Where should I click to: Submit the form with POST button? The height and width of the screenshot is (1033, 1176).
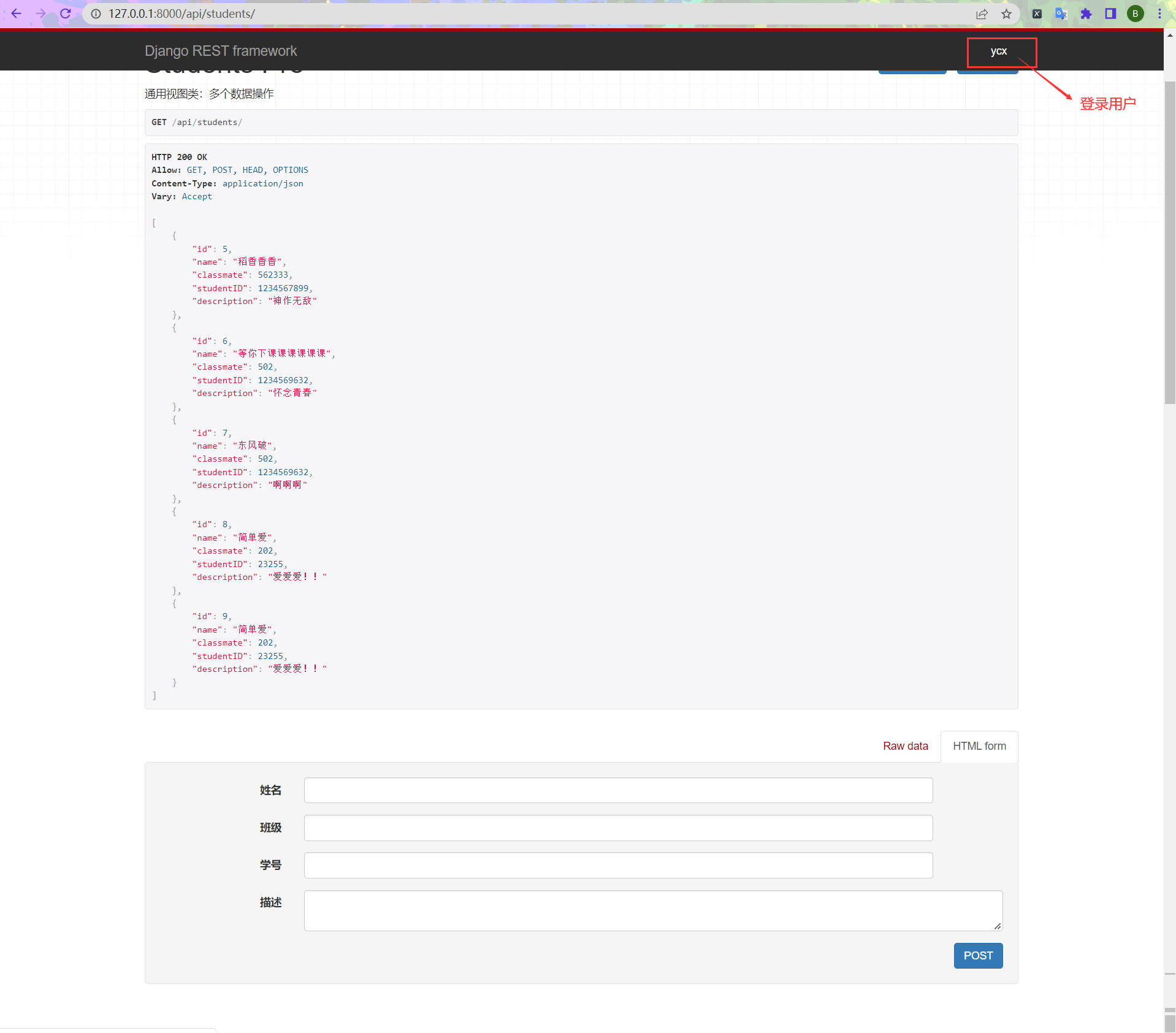pos(978,956)
